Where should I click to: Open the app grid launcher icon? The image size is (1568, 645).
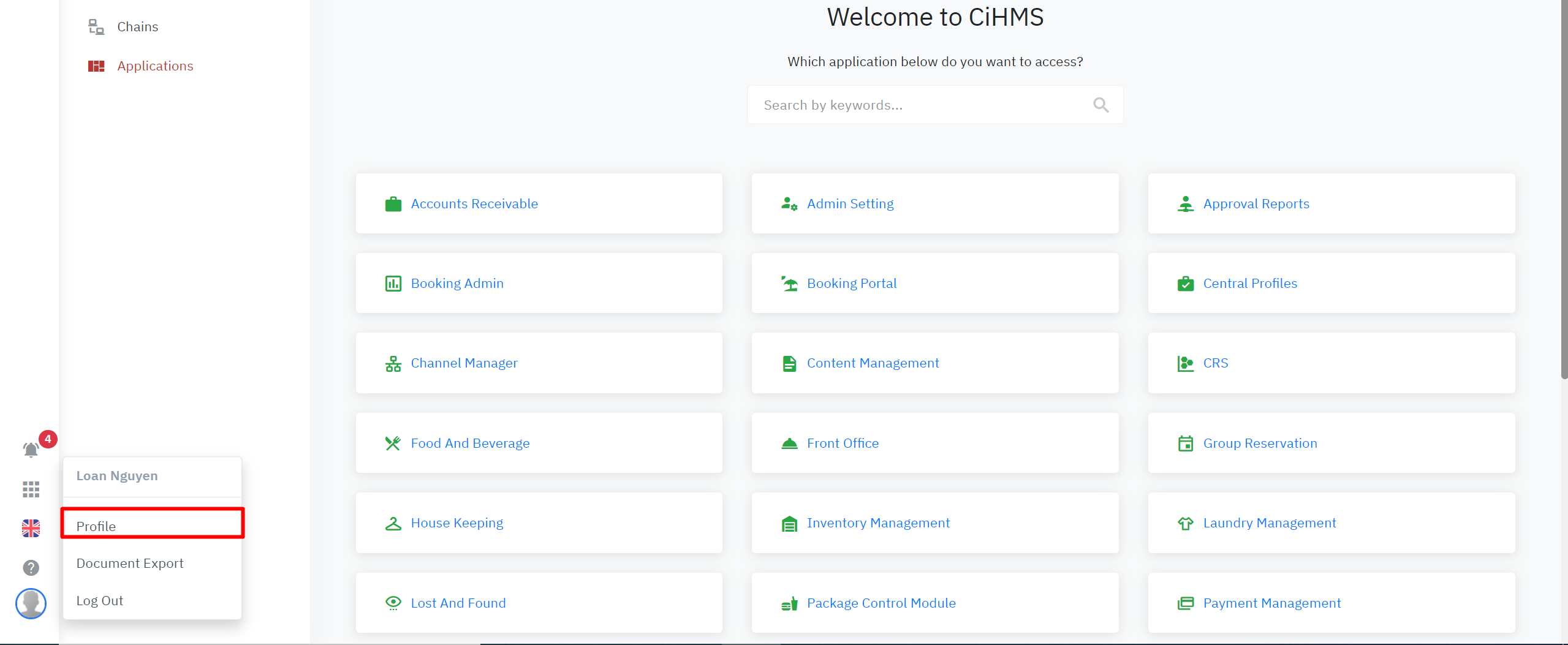pos(31,489)
